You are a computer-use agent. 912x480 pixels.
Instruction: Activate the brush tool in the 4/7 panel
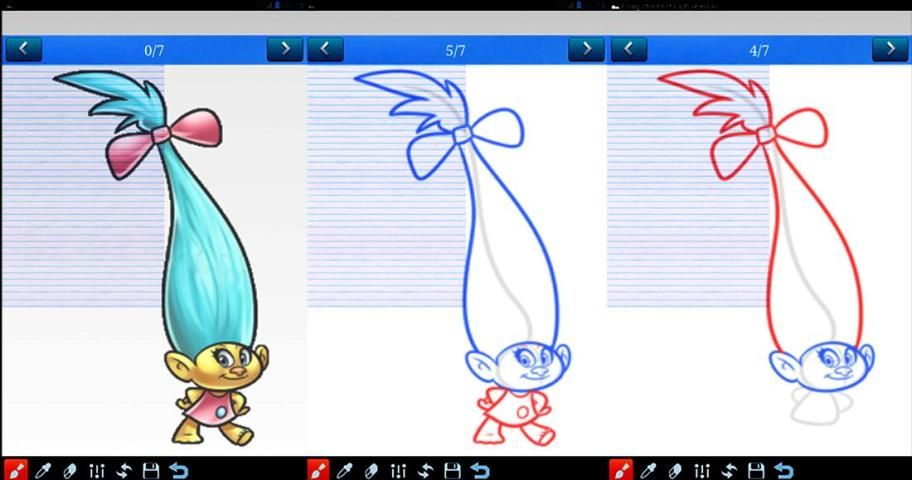point(622,469)
